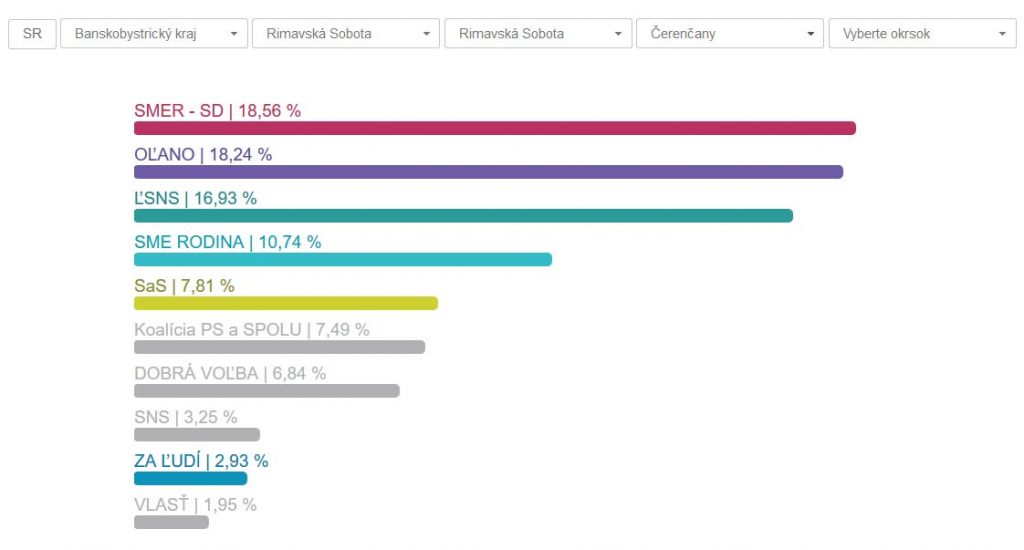Open the Čerenčany municipality dropdown
Screen dimensions: 1024x550
tap(729, 33)
